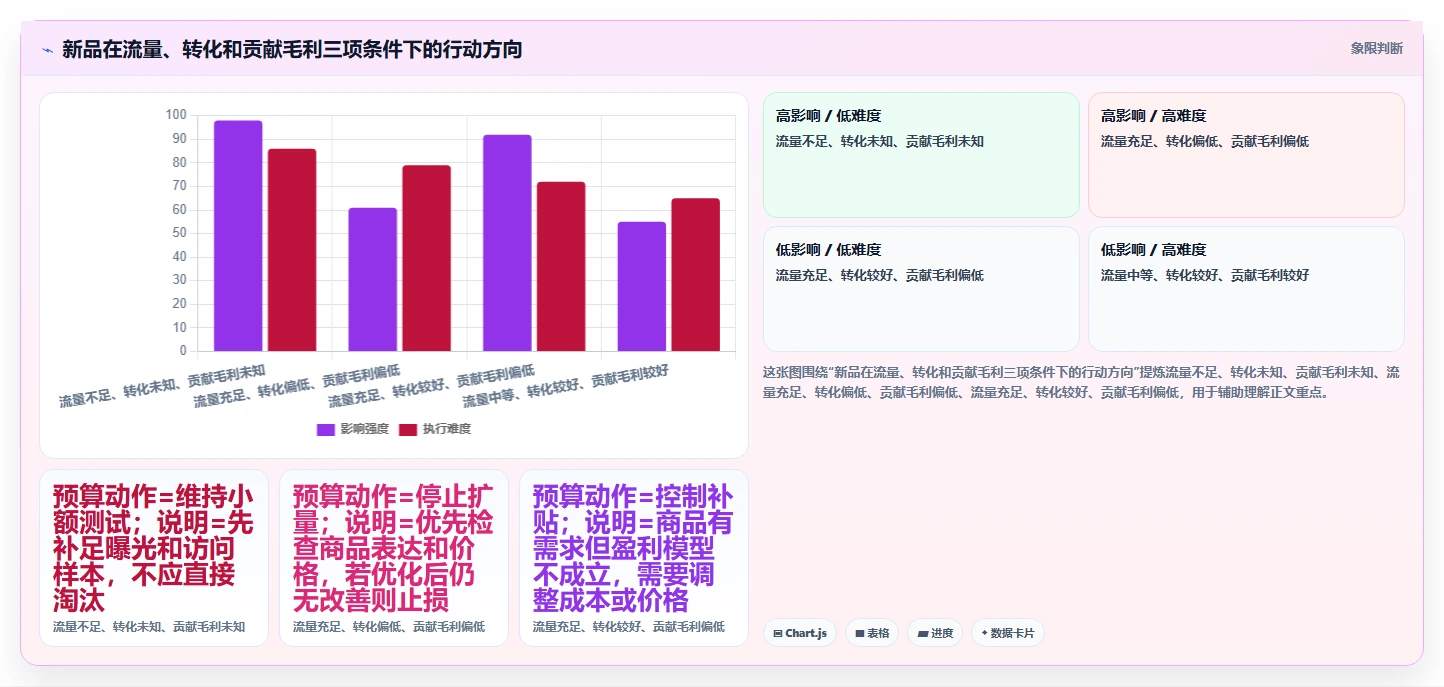
Task: Click the purple 影响强度 legend swatch
Action: point(326,429)
